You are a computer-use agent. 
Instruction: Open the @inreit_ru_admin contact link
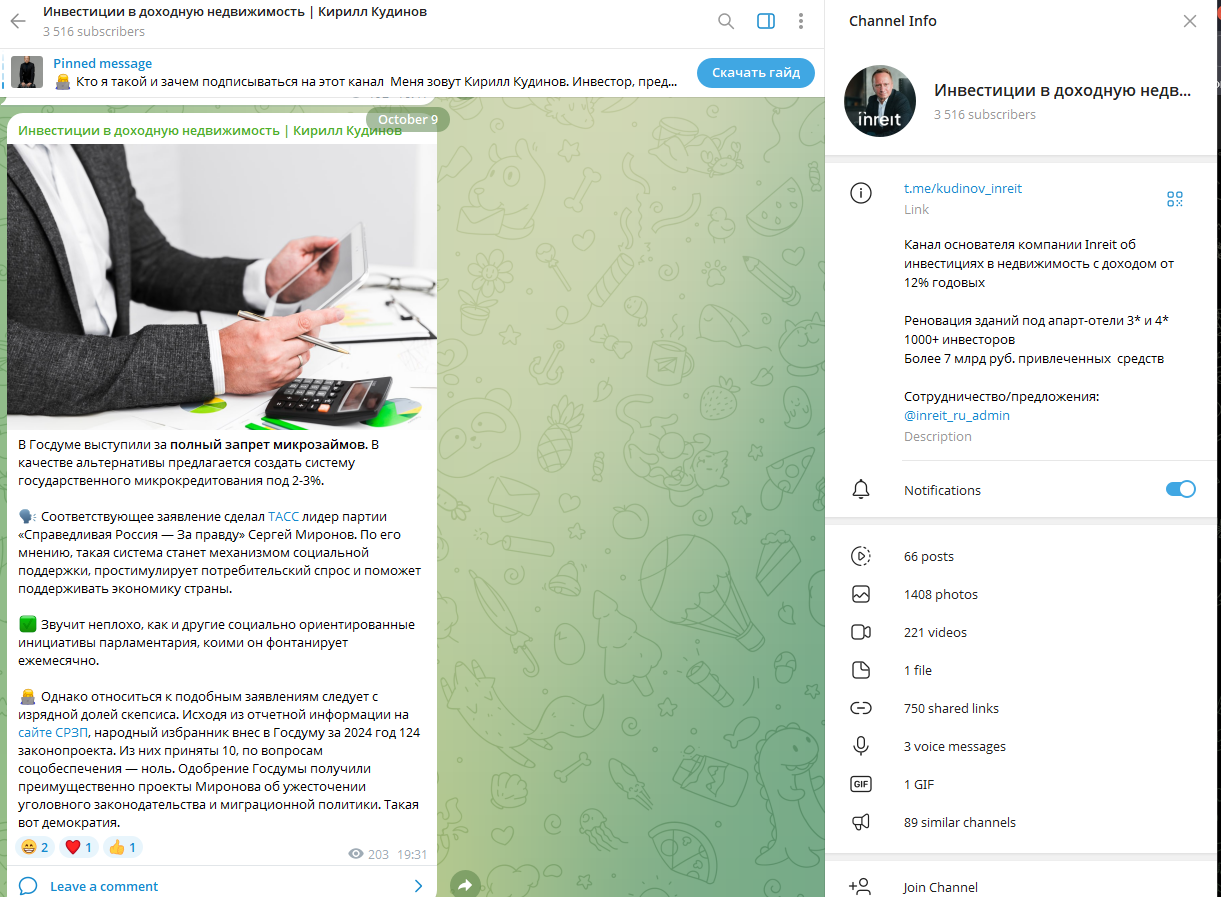pos(957,415)
